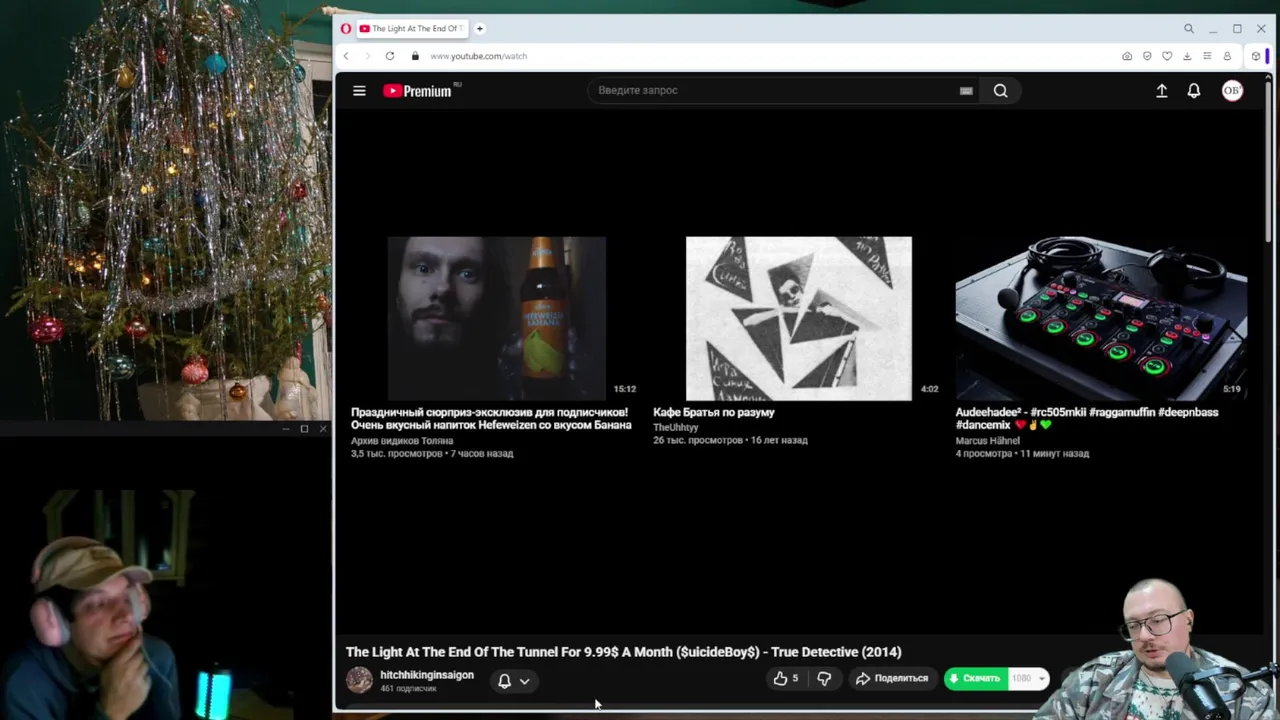Open Кафе Братья по разуму video title

(x=714, y=412)
